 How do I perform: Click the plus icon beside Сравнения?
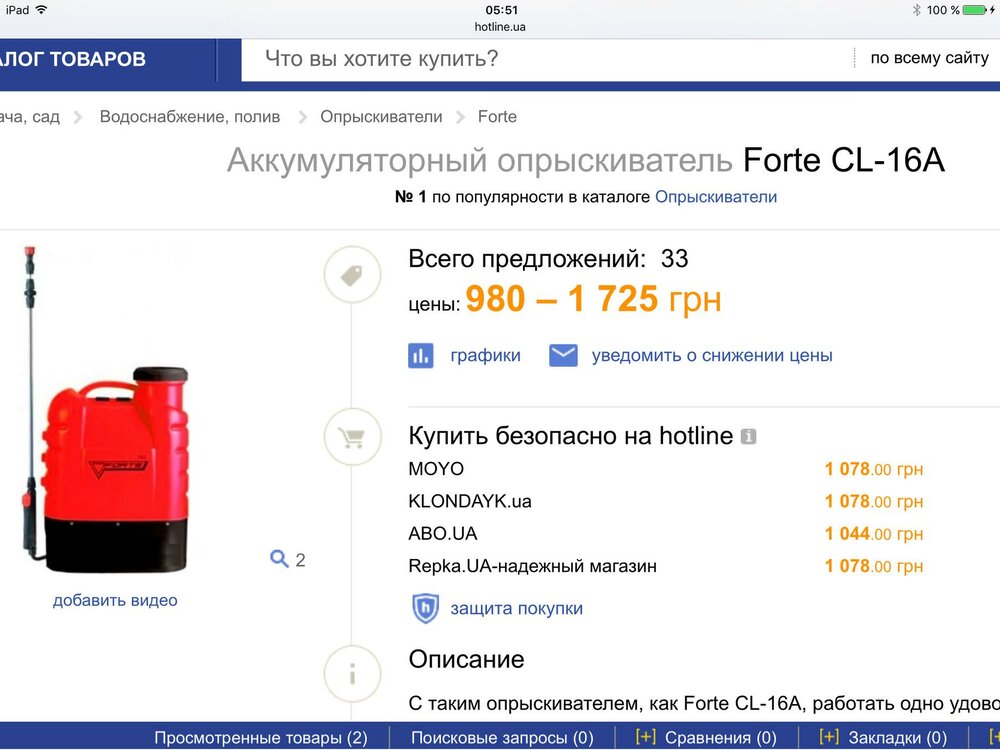coord(645,738)
